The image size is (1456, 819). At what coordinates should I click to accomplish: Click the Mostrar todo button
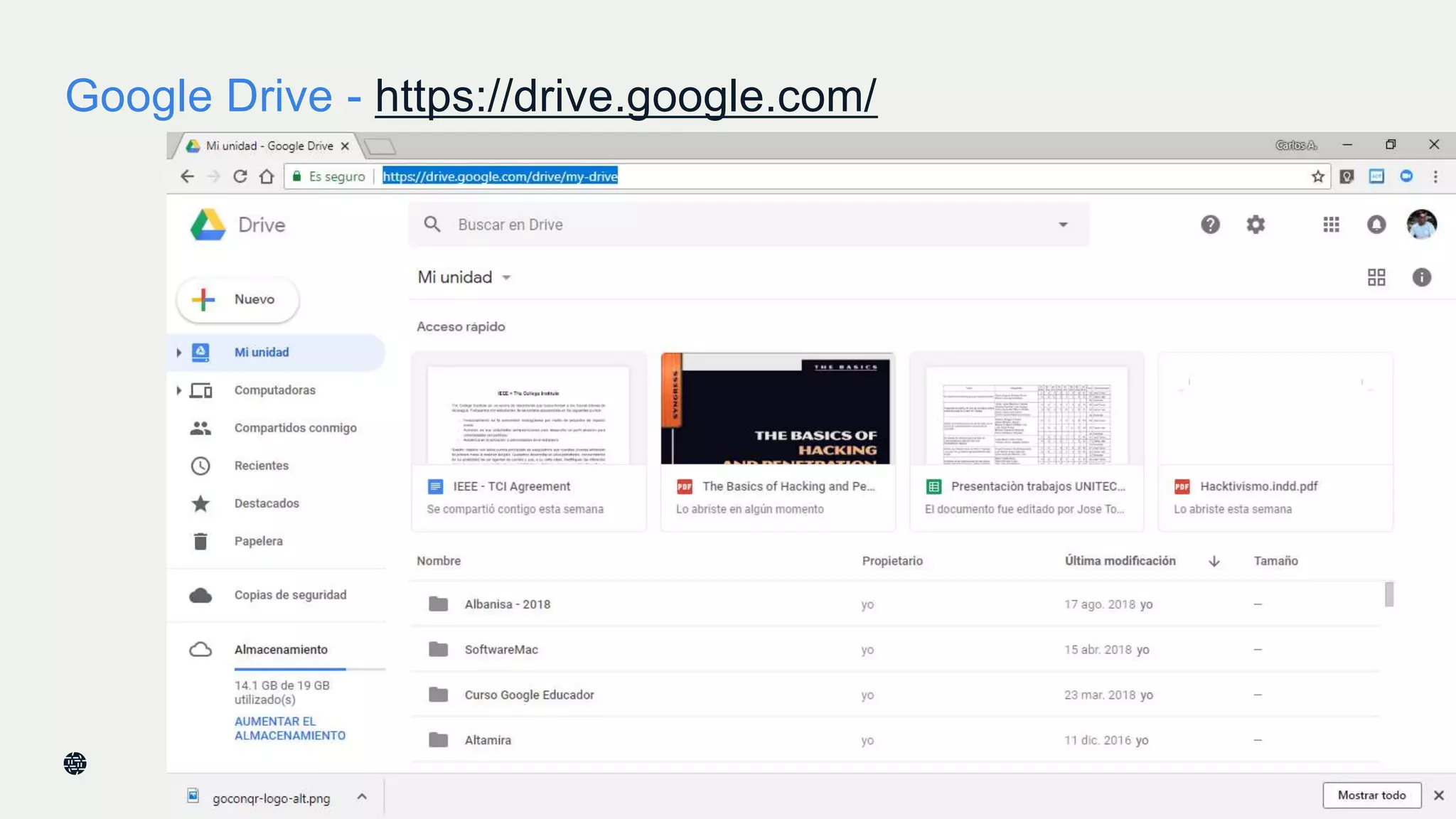pyautogui.click(x=1371, y=795)
